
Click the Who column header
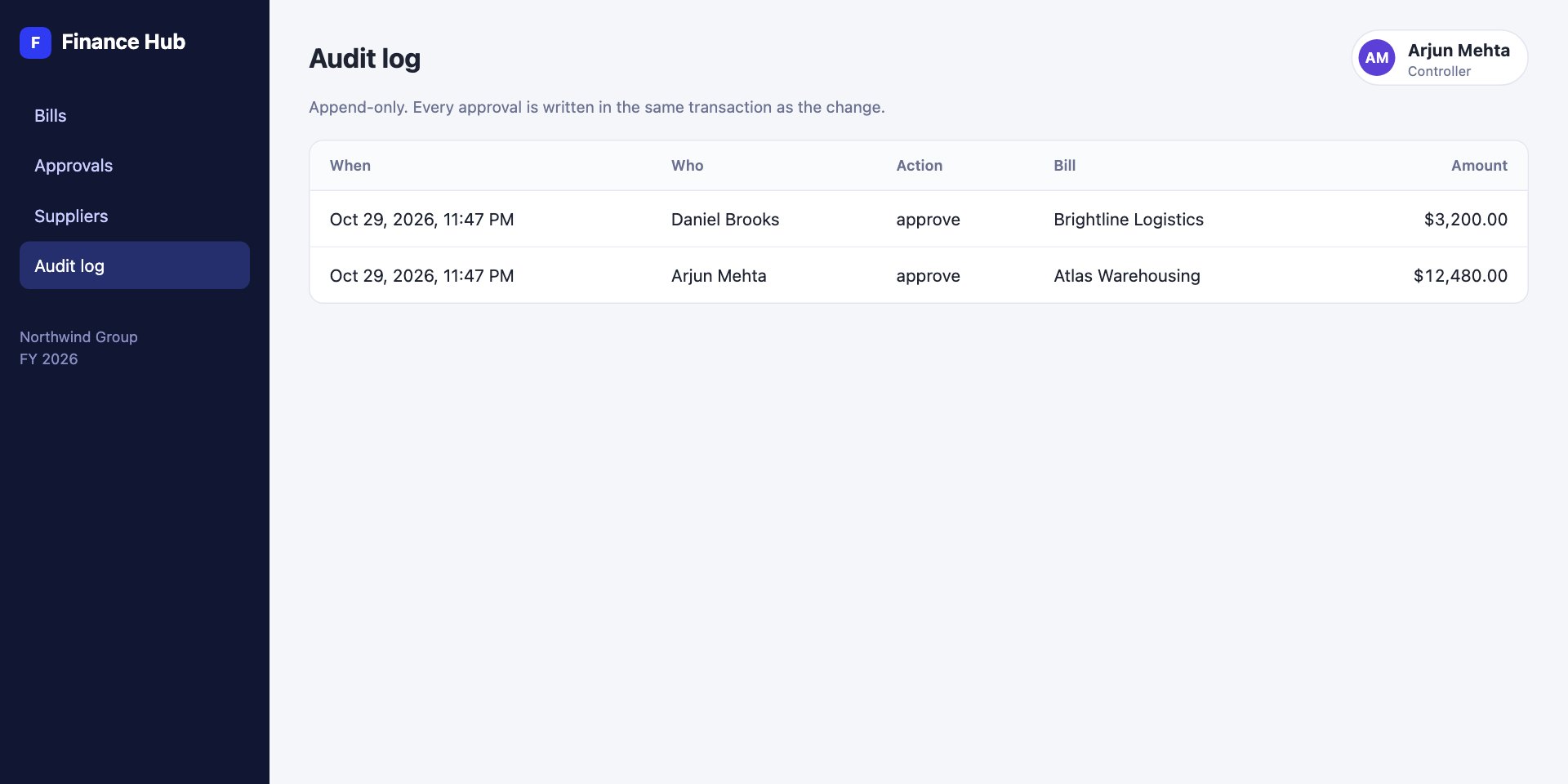pyautogui.click(x=688, y=166)
